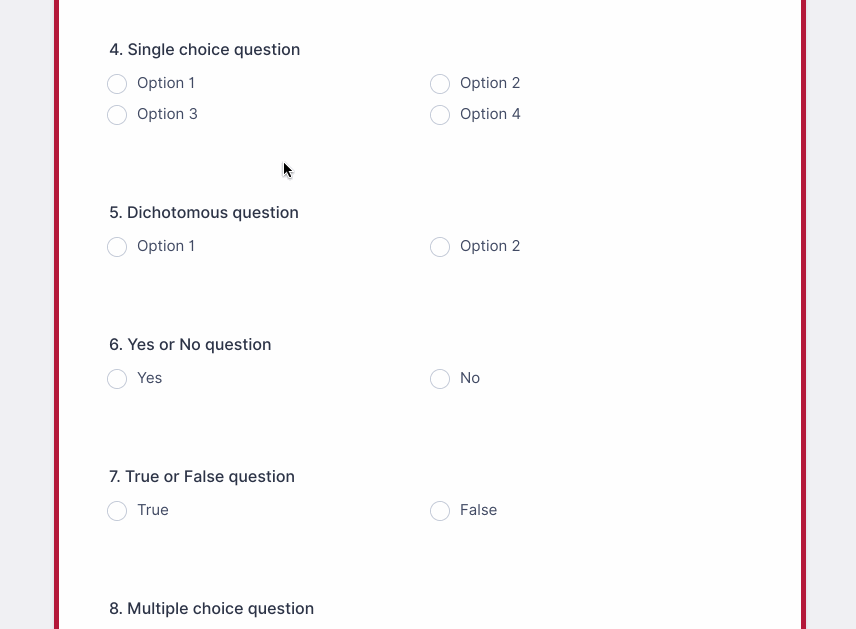The width and height of the screenshot is (856, 629).
Task: Mark True on the True or False question
Action: tap(117, 511)
